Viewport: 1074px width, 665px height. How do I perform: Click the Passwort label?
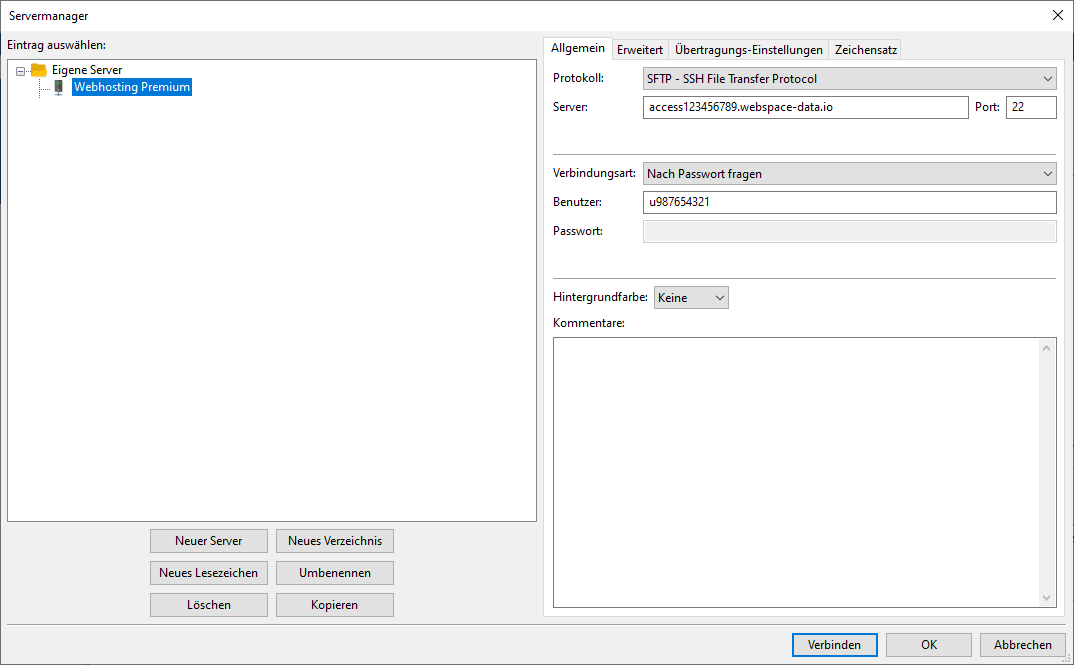[x=578, y=231]
